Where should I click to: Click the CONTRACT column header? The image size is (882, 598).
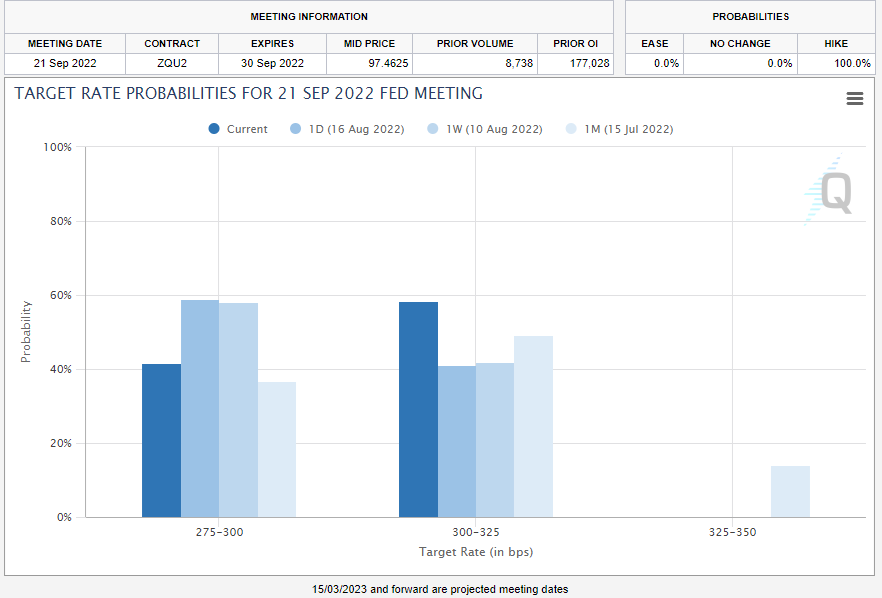tap(172, 43)
